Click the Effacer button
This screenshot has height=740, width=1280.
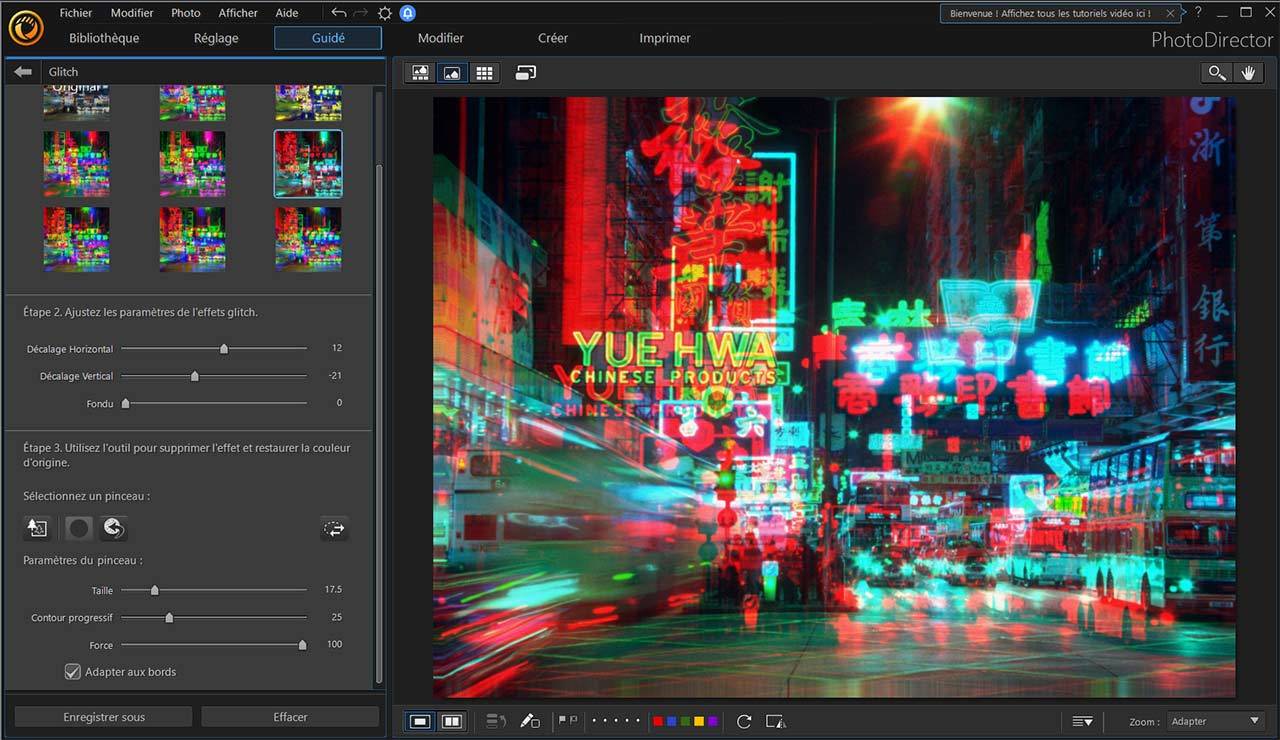pyautogui.click(x=290, y=717)
